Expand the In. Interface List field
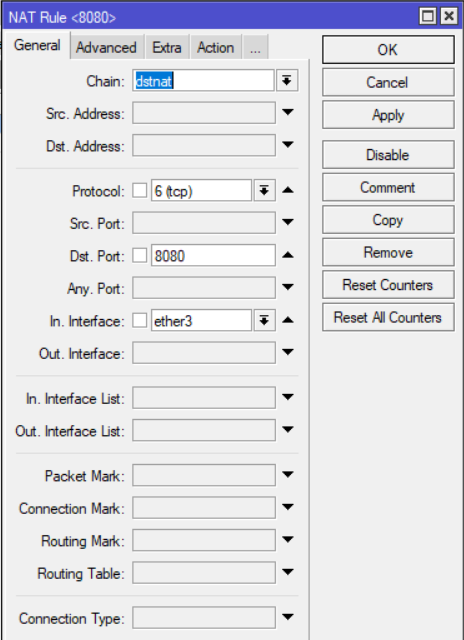The image size is (464, 640). click(x=288, y=397)
